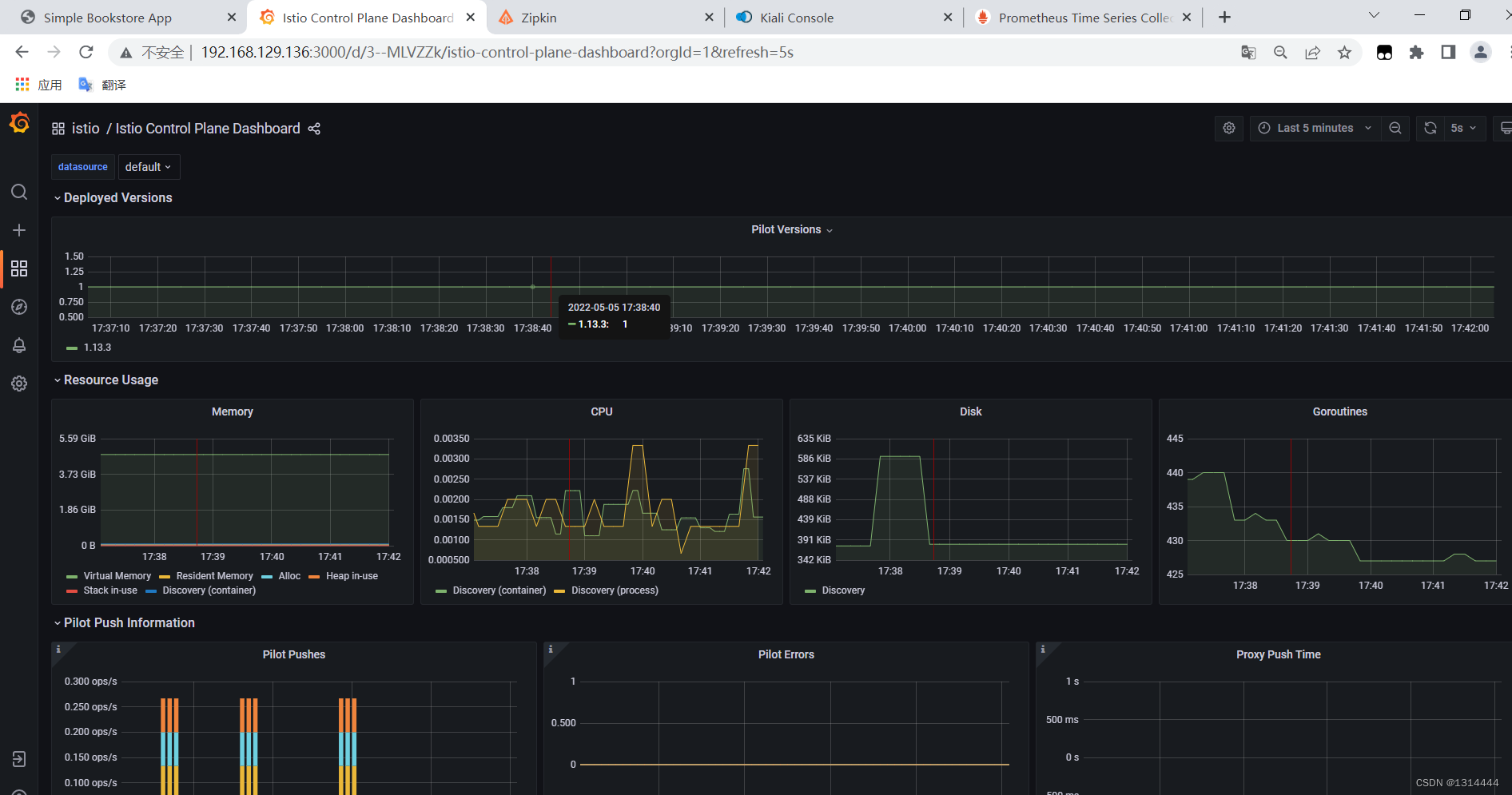Click the create plus icon in sidebar
The height and width of the screenshot is (795, 1512).
[19, 230]
